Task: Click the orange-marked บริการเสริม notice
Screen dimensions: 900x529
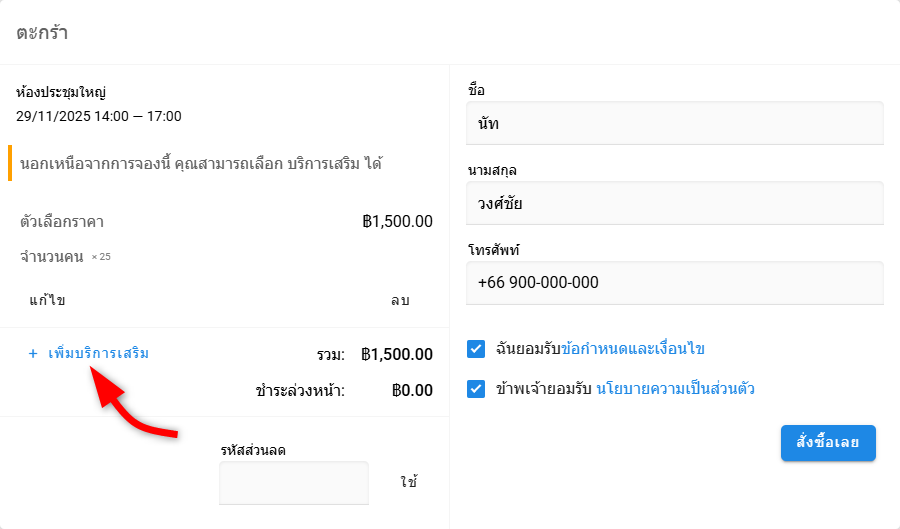Action: (x=201, y=163)
